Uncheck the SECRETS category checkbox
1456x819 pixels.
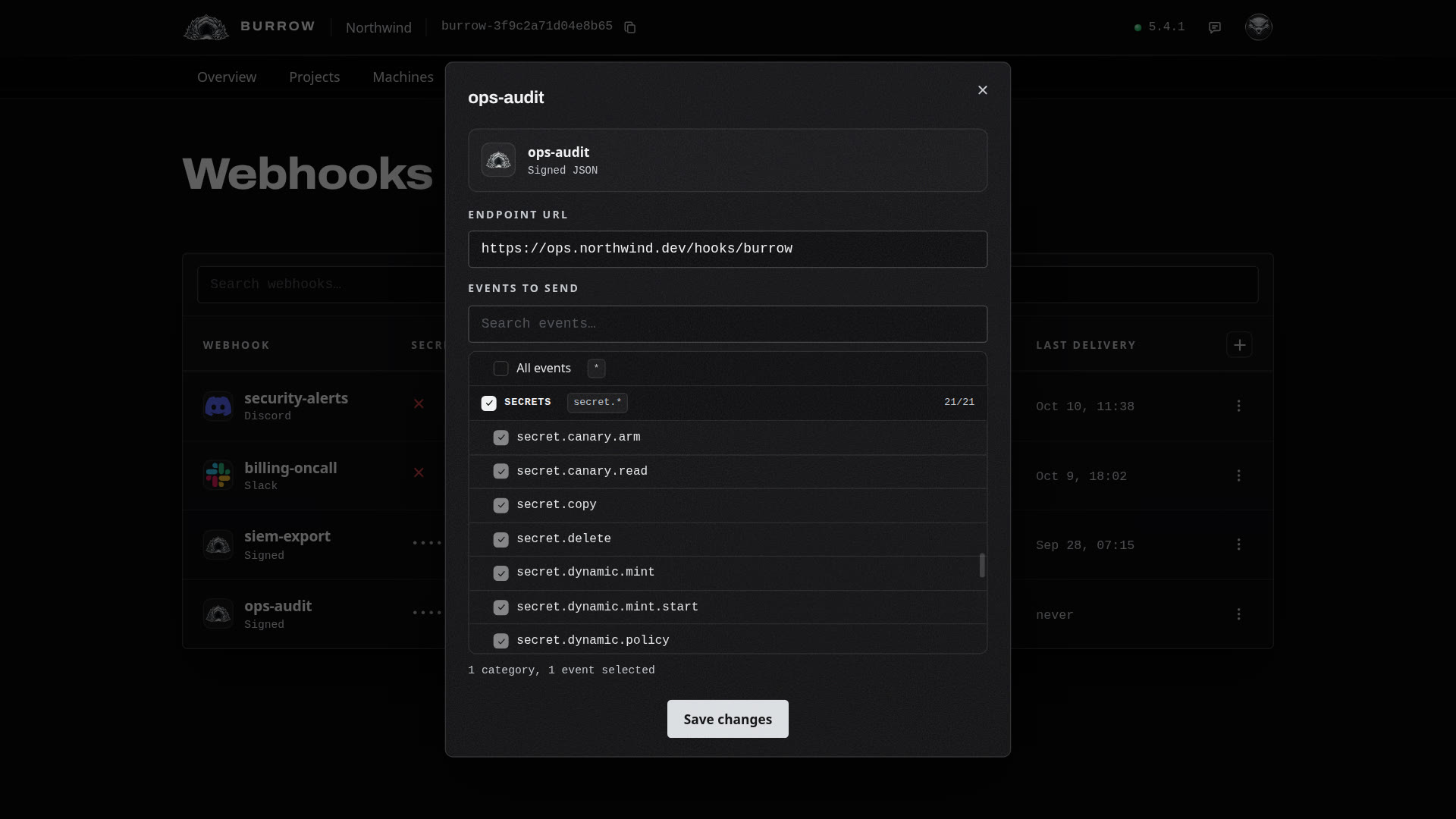(488, 403)
